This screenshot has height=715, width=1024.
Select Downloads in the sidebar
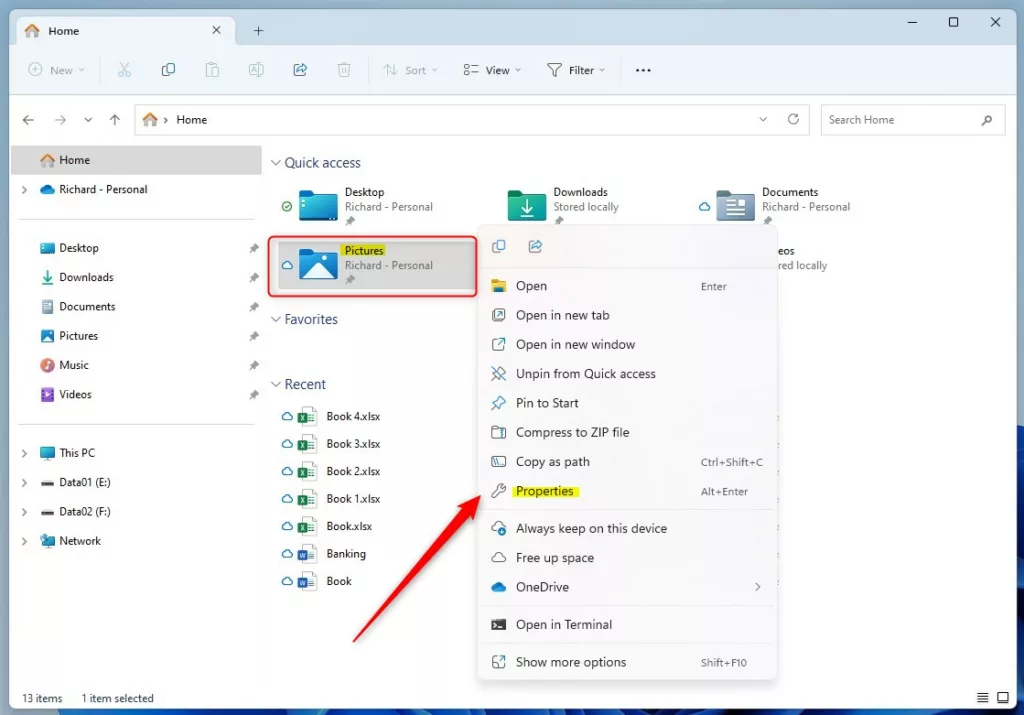pyautogui.click(x=136, y=278)
